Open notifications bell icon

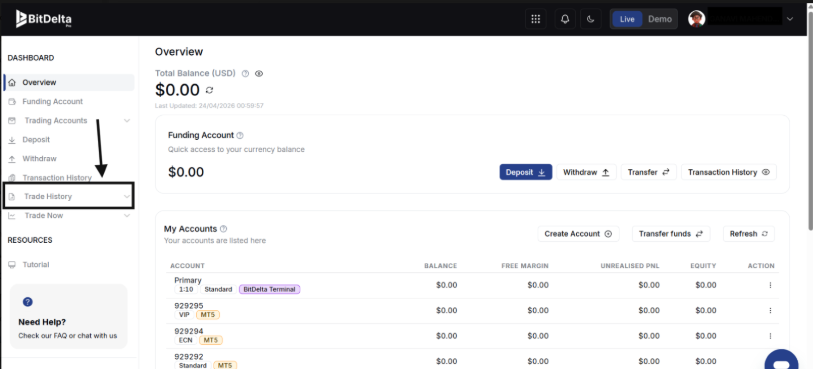(565, 19)
